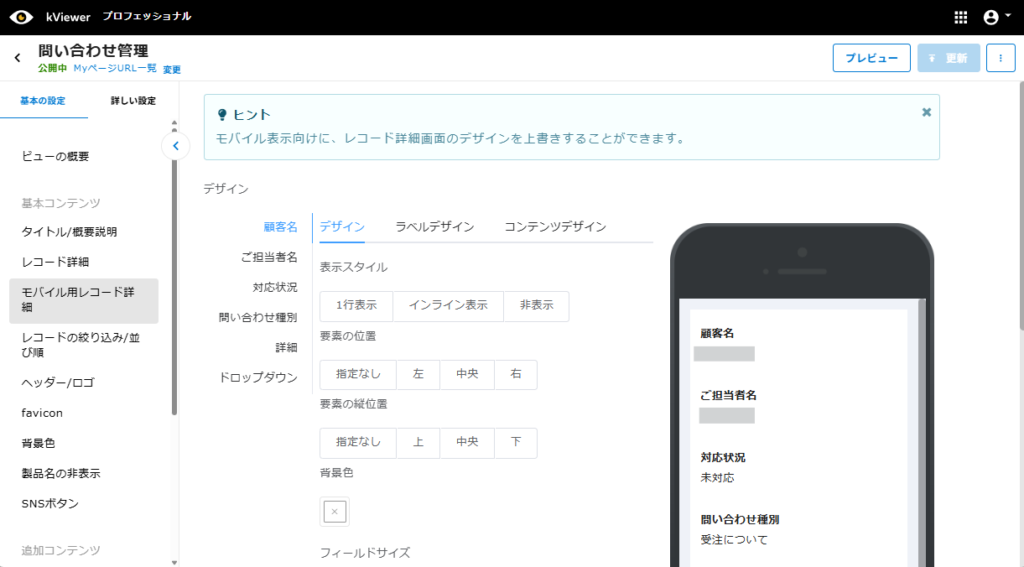Set 要素の位置 to 右
Image resolution: width=1024 pixels, height=567 pixels.
pyautogui.click(x=516, y=374)
